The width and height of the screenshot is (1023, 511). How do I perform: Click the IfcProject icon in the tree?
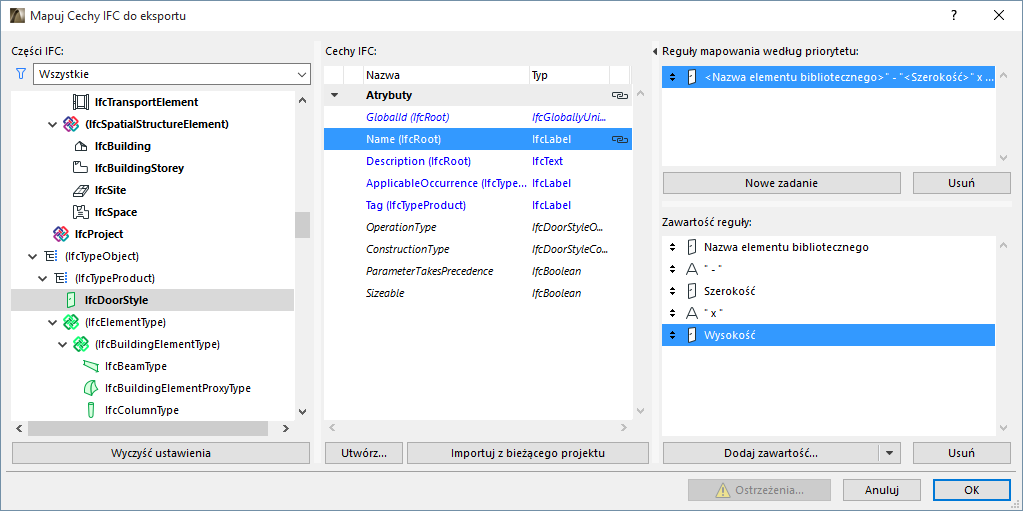[61, 234]
